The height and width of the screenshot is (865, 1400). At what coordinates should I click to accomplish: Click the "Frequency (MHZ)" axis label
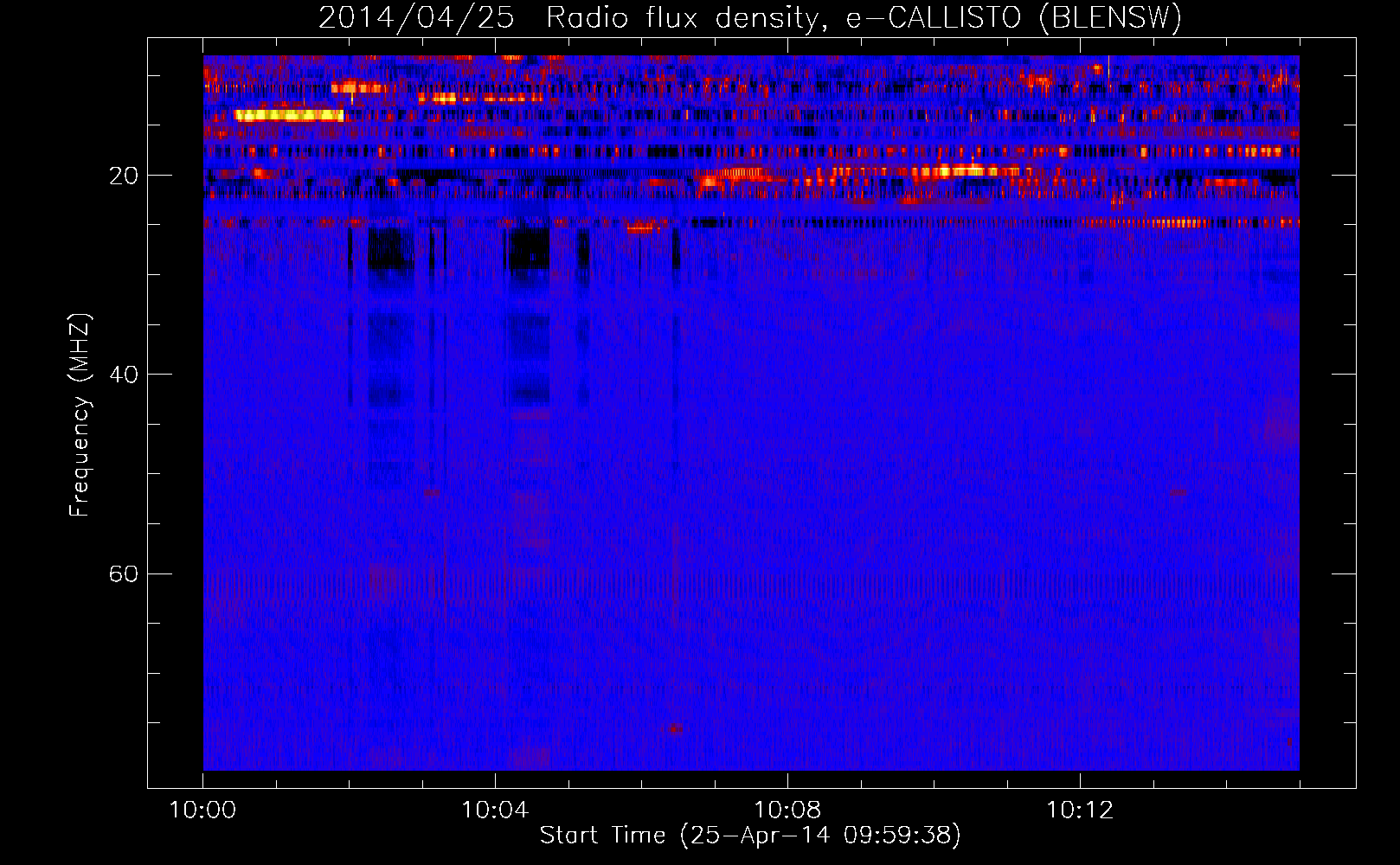(80, 415)
